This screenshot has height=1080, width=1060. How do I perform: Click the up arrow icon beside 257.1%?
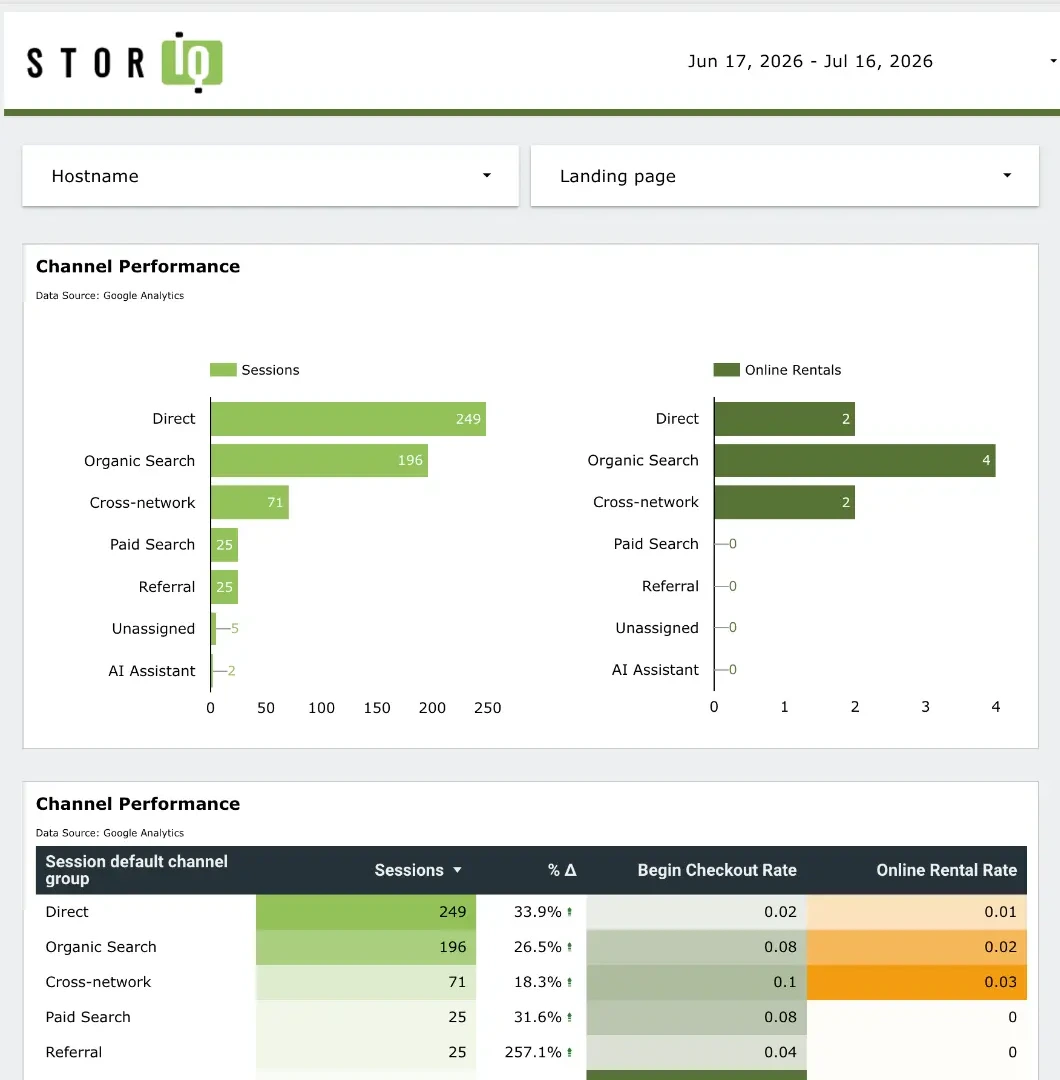pos(570,1052)
